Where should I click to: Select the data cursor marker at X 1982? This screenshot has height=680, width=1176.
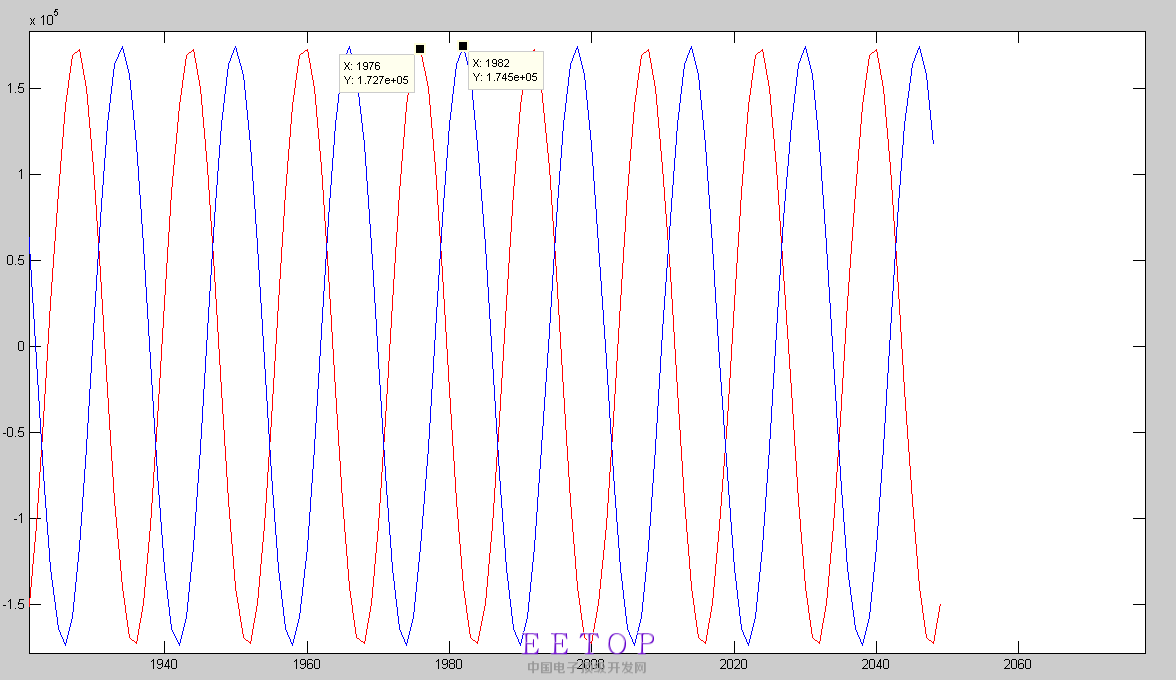click(463, 46)
